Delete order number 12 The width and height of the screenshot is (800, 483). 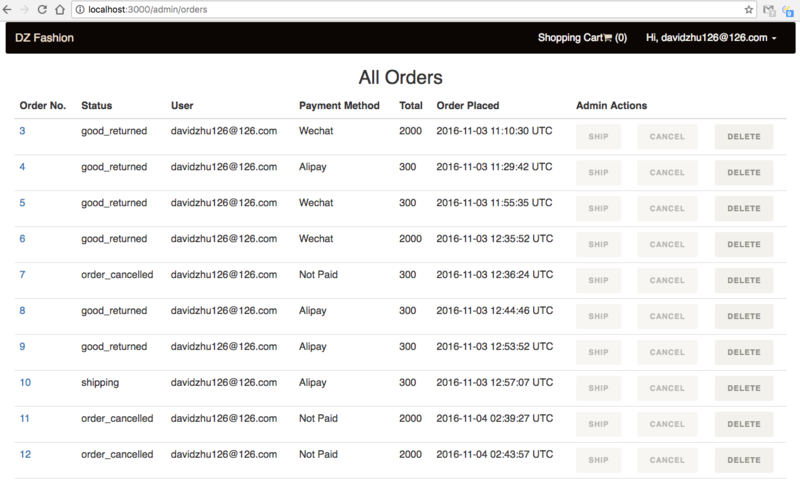744,460
